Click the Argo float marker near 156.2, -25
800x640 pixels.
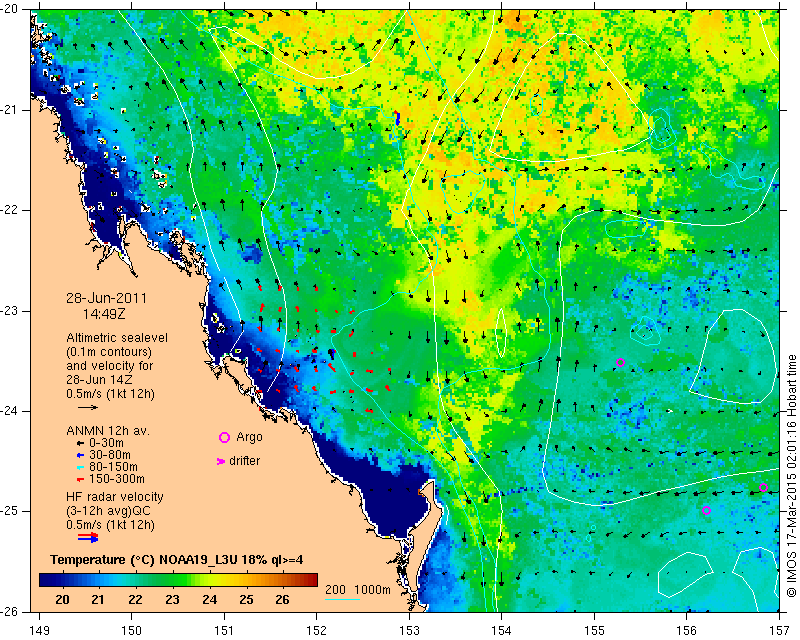706,510
